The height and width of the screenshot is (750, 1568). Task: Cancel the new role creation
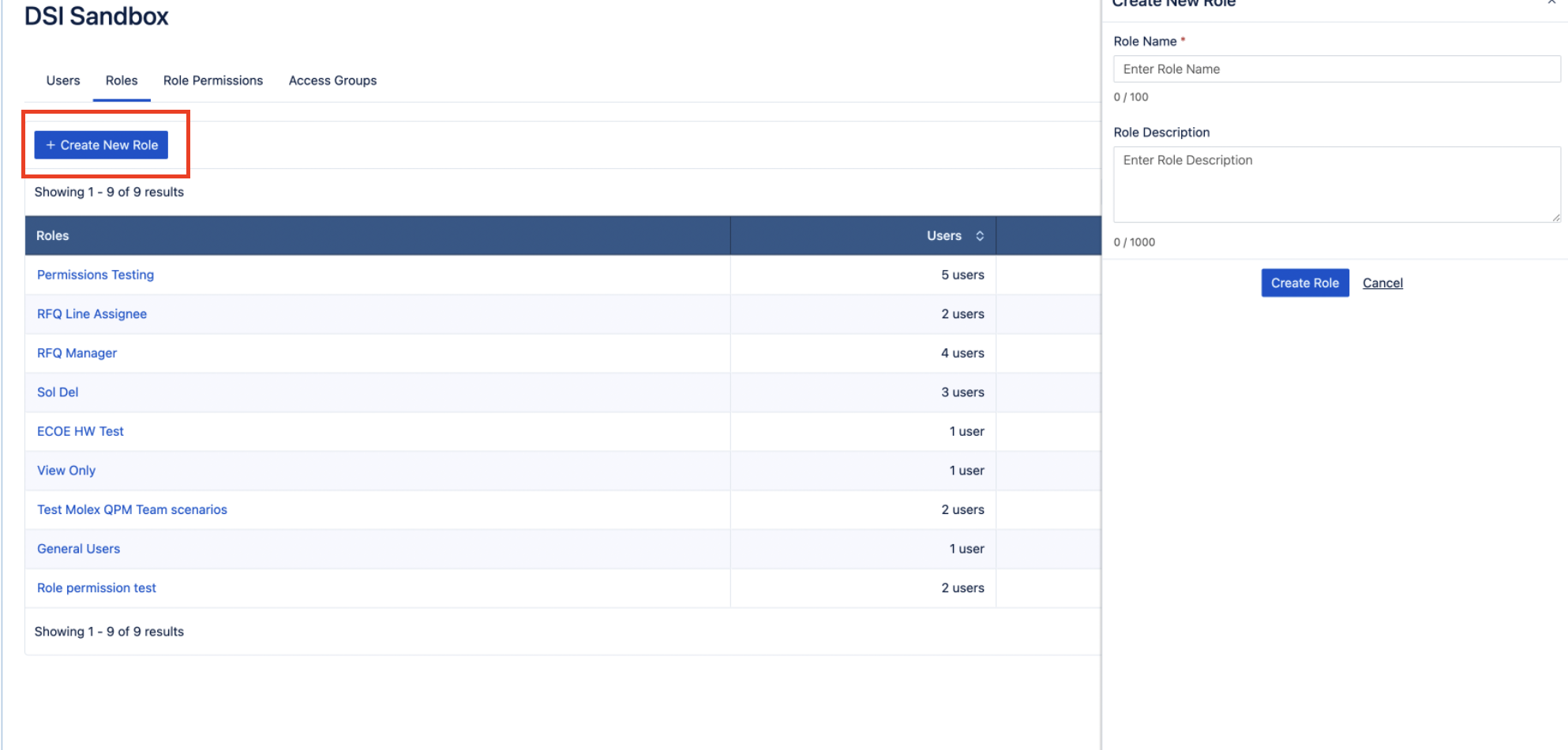point(1382,283)
